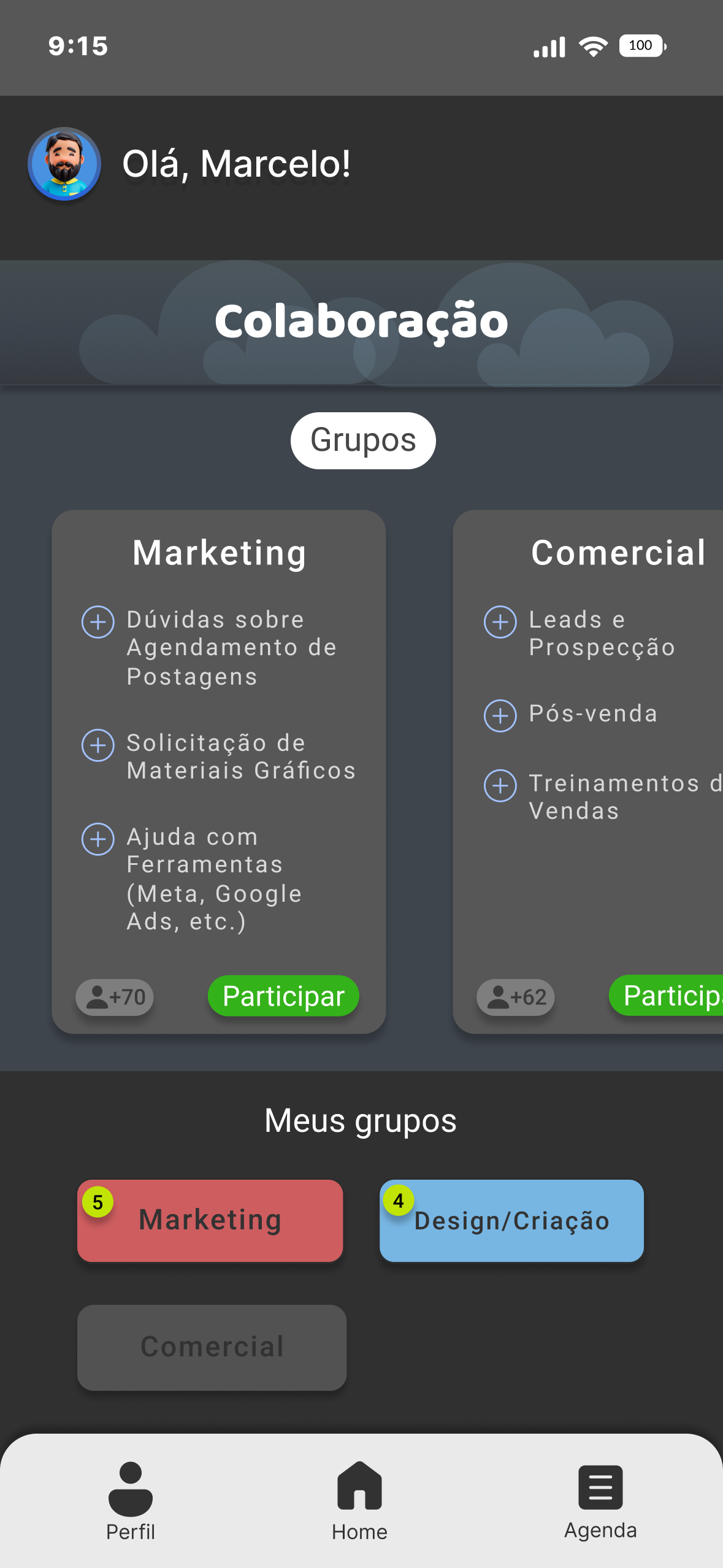
Task: Tap notification badge 4 on Design/Criação
Action: pos(399,1201)
